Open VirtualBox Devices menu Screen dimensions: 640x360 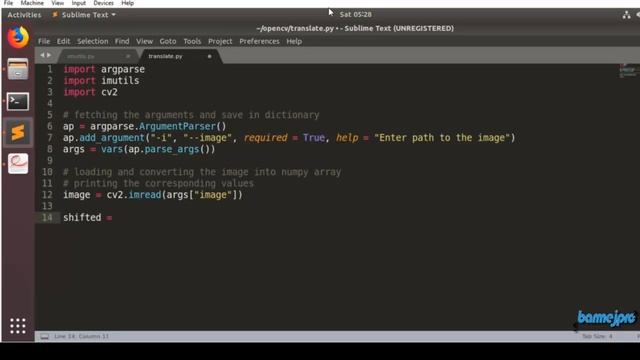(x=103, y=3)
